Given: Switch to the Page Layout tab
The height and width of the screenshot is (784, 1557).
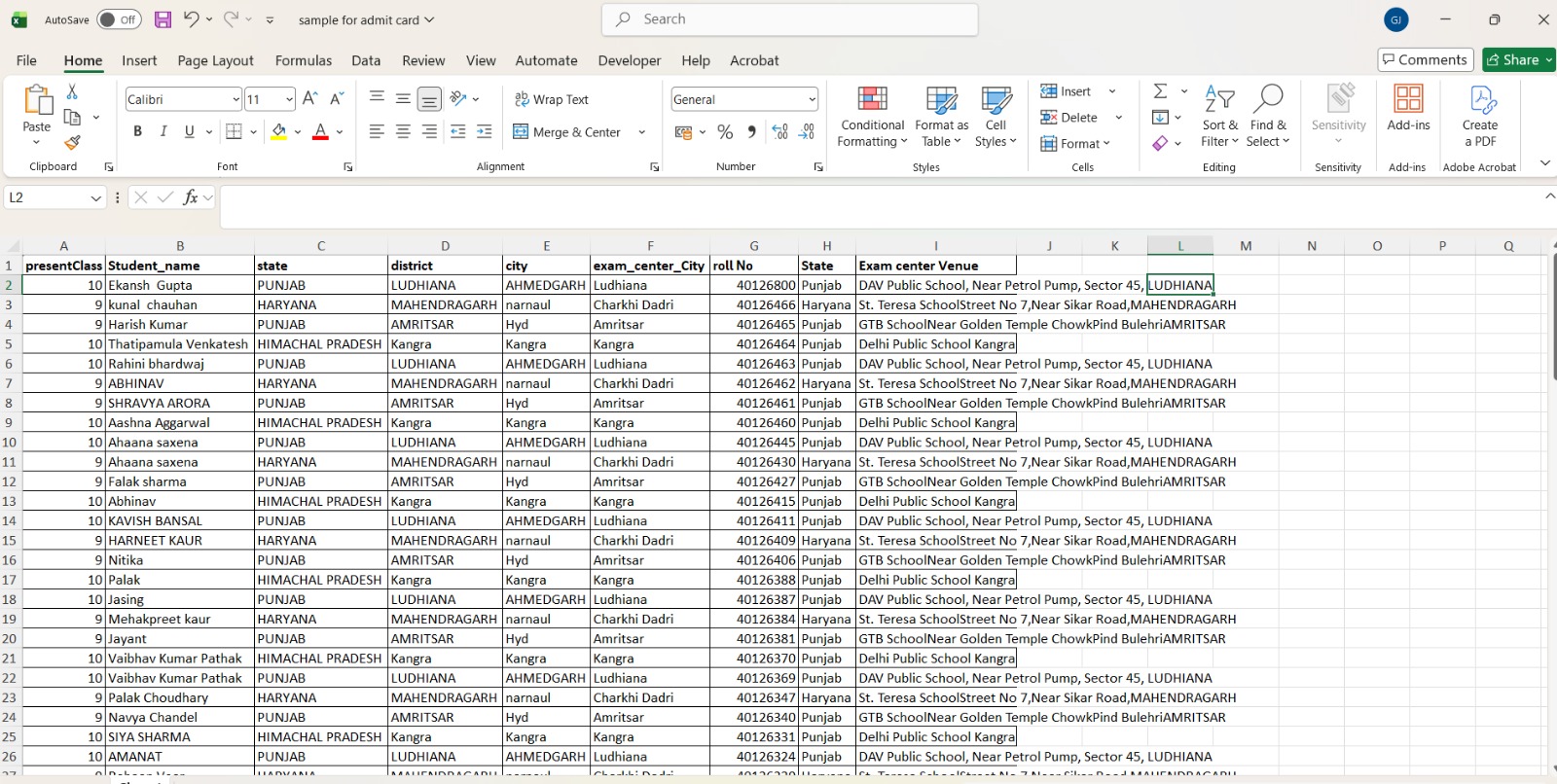Looking at the screenshot, I should click(215, 60).
